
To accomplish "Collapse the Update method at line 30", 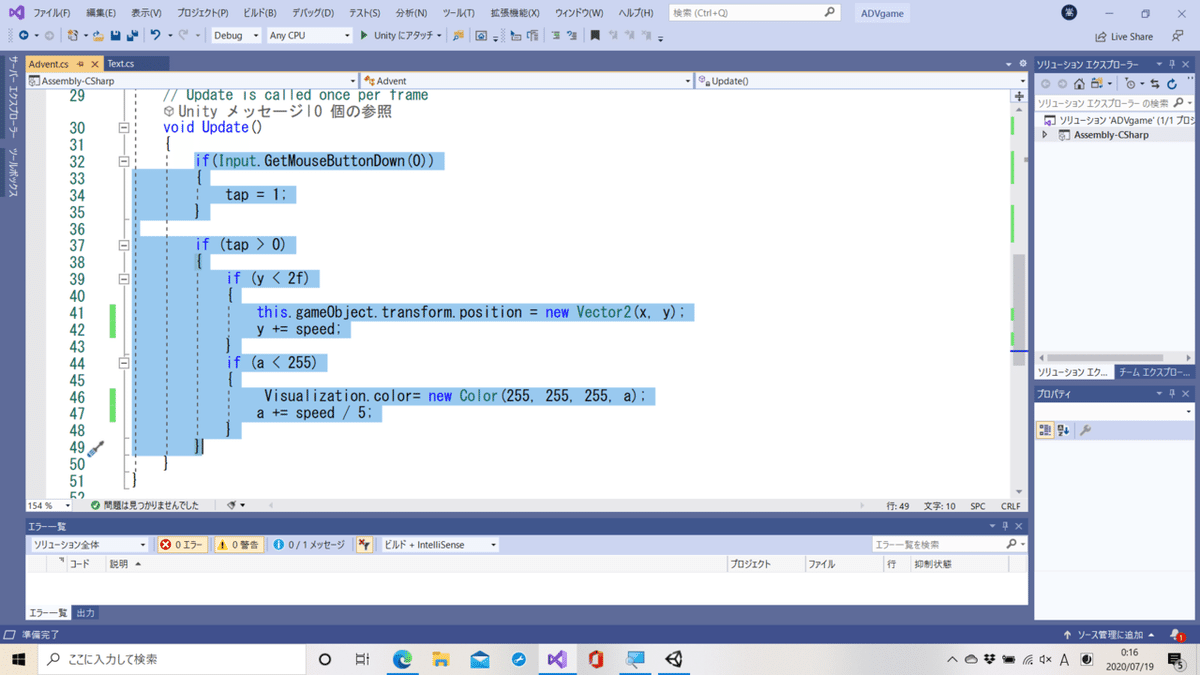I will [124, 128].
